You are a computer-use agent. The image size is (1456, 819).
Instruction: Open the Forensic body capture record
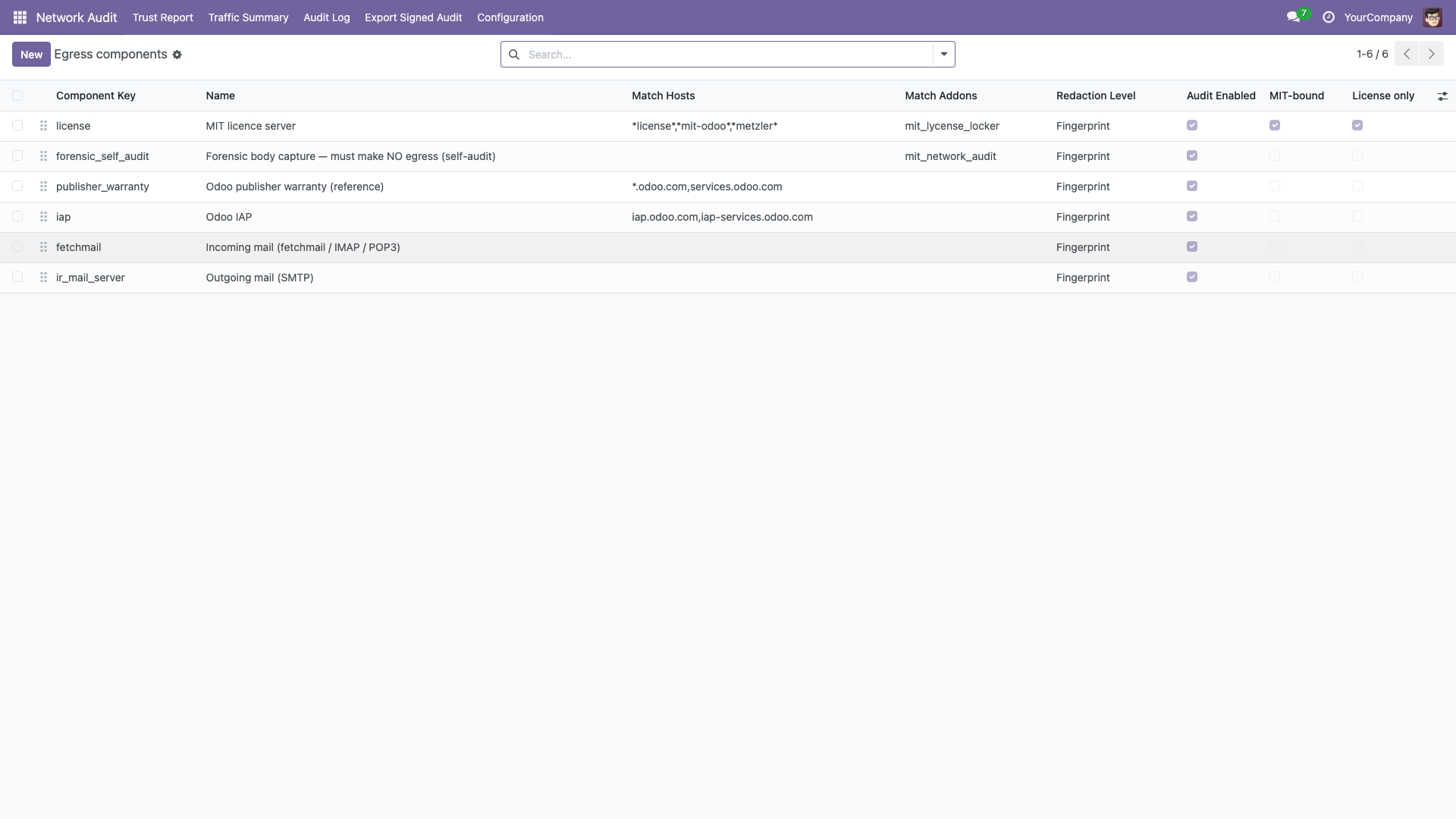350,156
